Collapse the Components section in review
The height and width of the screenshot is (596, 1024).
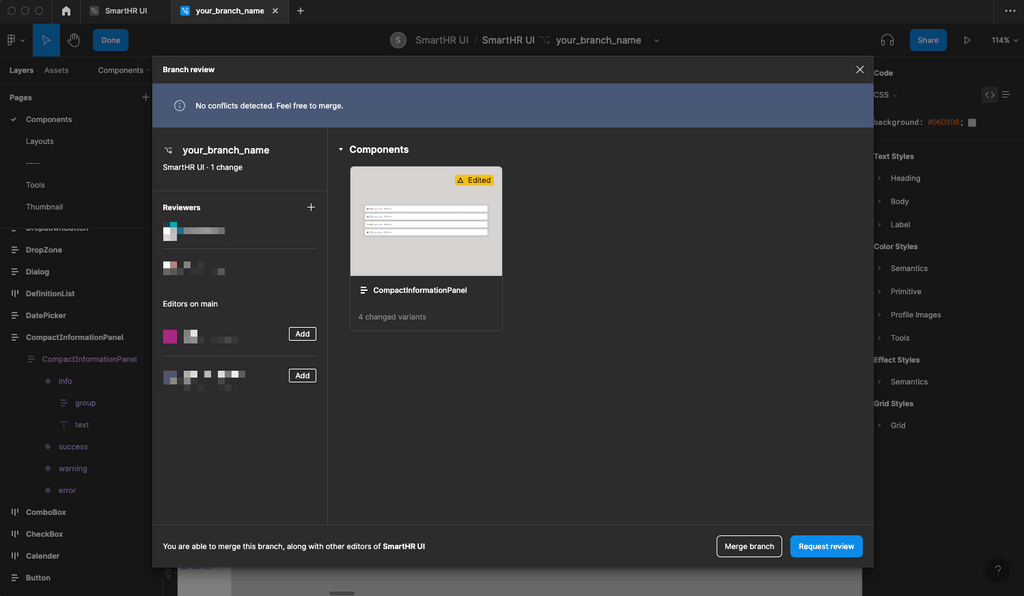(x=340, y=150)
